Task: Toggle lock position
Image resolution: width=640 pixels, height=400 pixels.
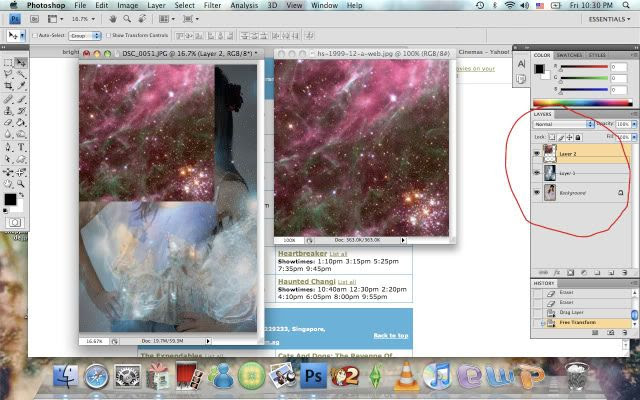Action: 570,137
